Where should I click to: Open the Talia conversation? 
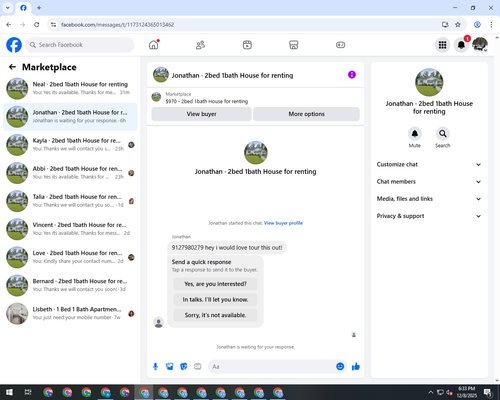[x=70, y=201]
